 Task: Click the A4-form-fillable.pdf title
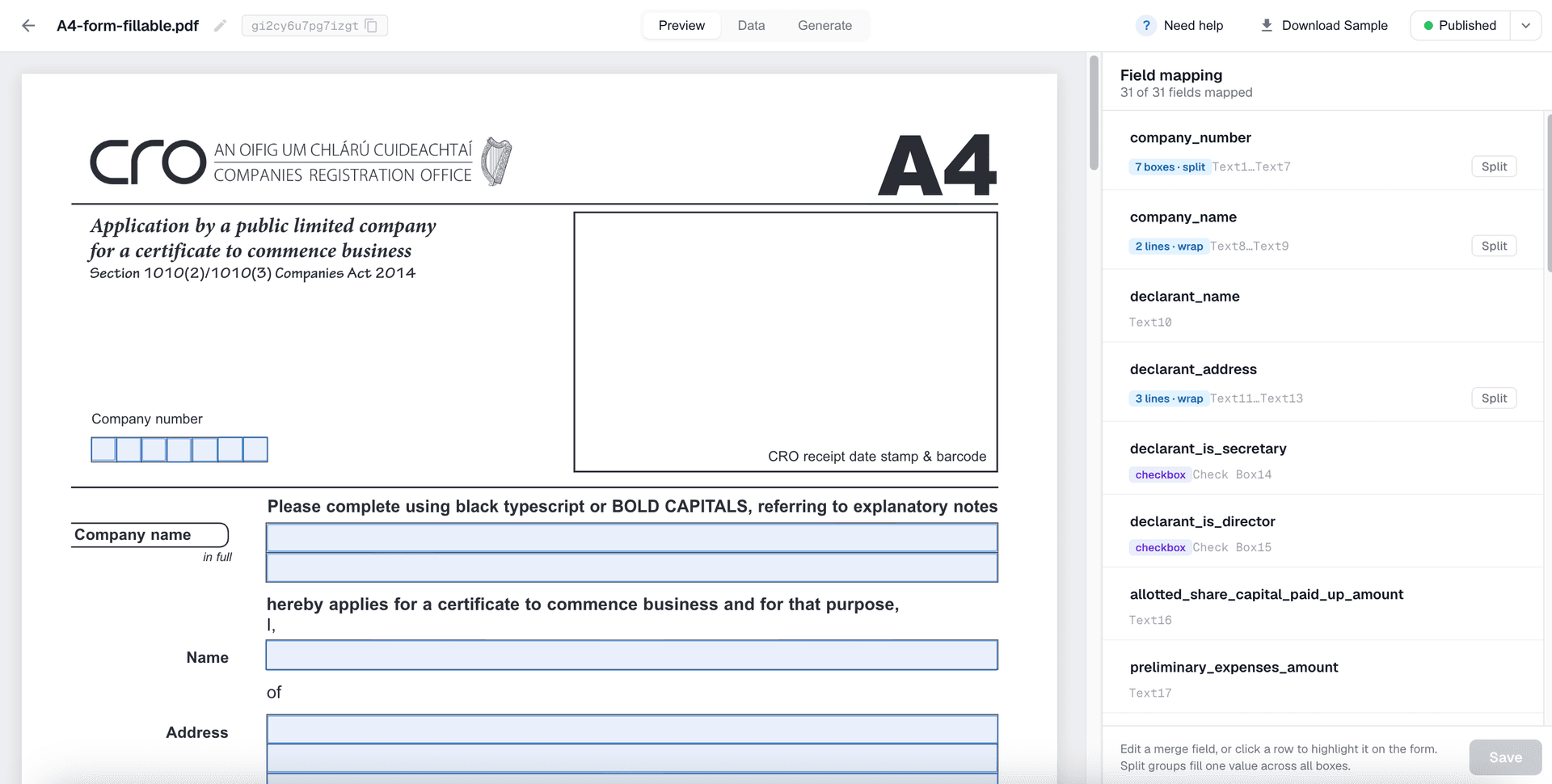(128, 26)
